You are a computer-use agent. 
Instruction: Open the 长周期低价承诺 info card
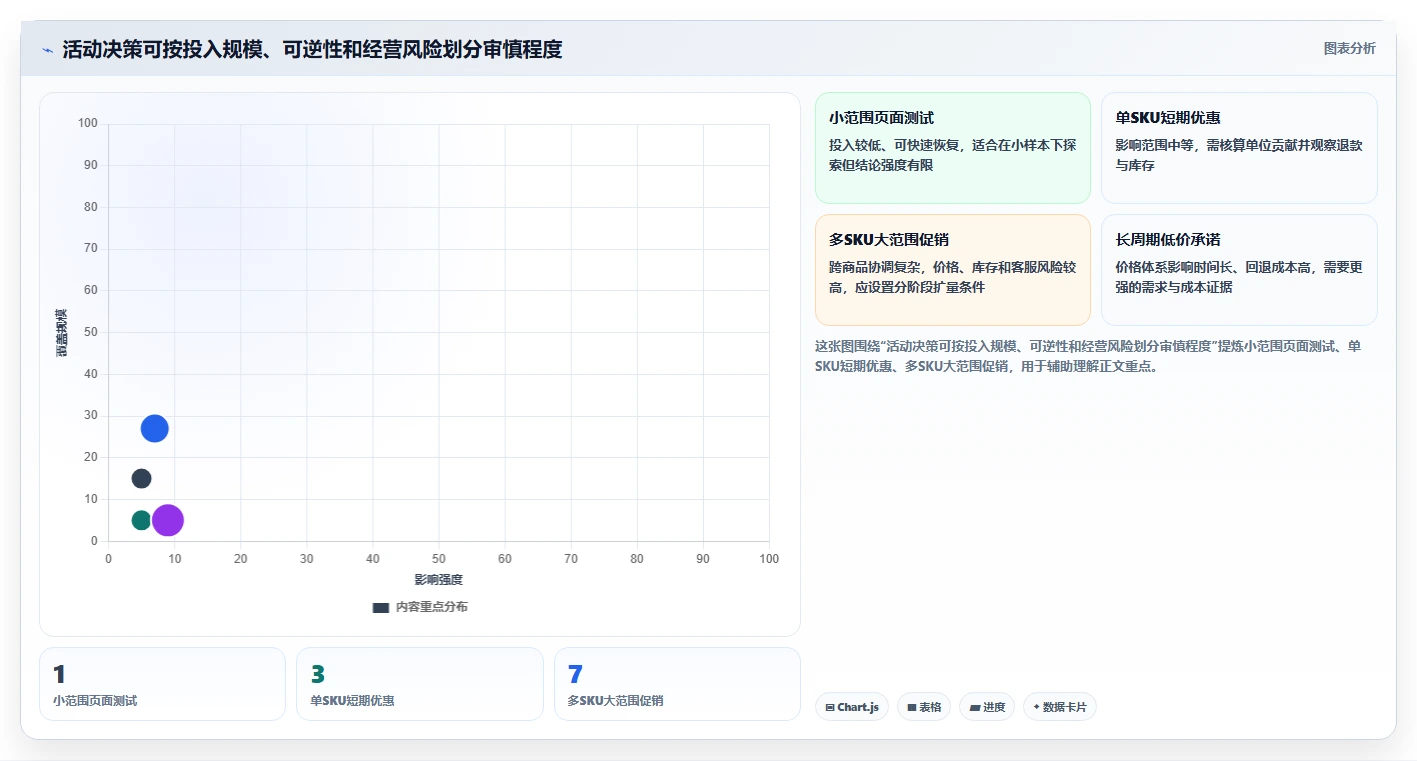click(x=1239, y=270)
